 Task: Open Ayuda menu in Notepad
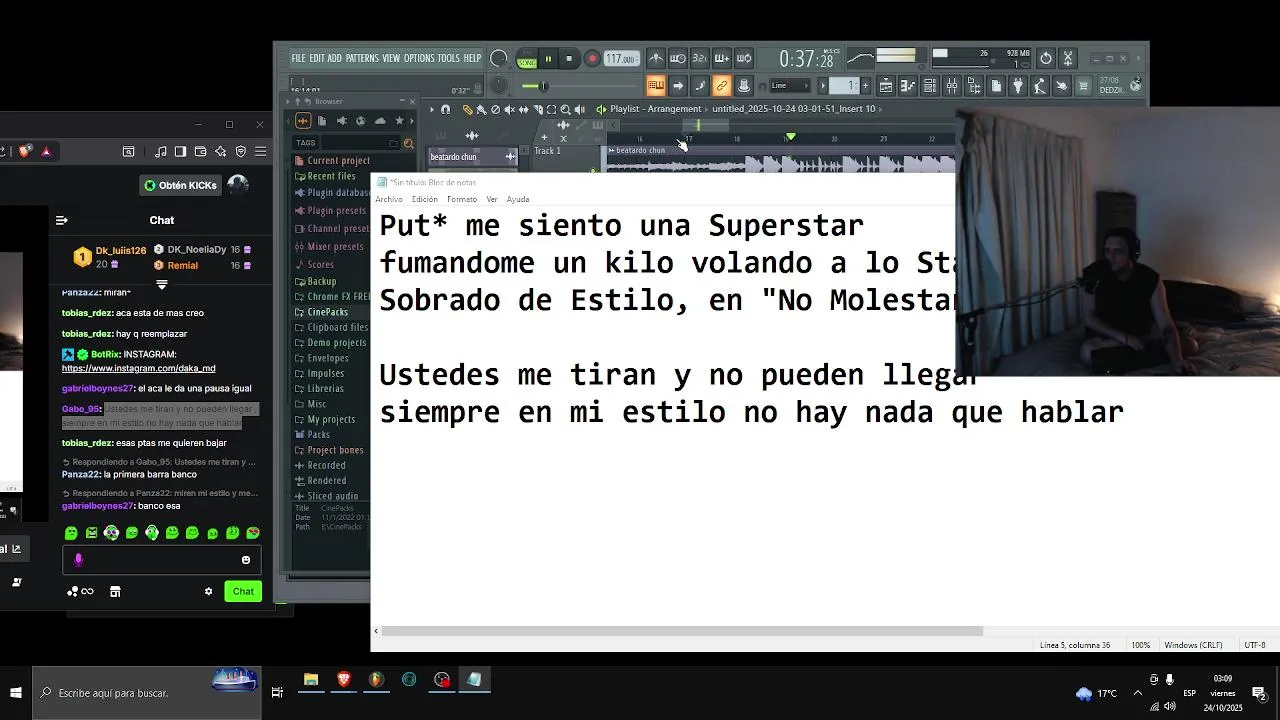tap(518, 199)
